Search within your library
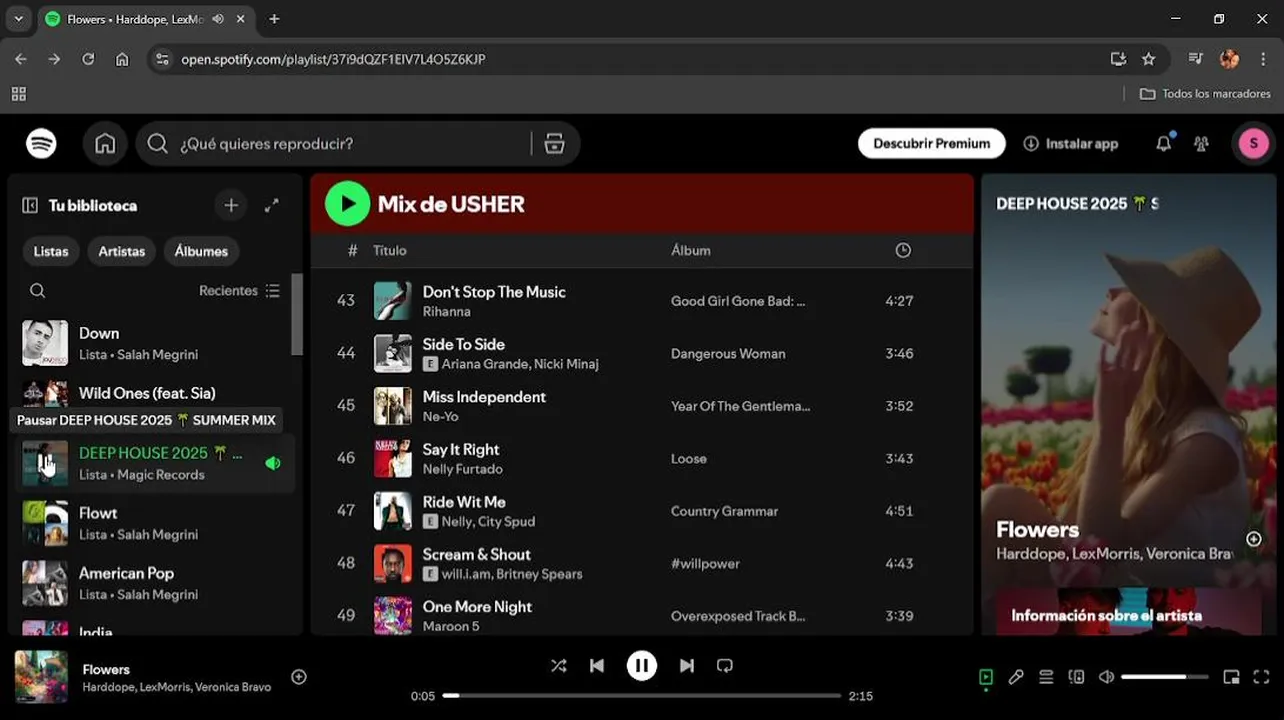Screen dimensions: 1284x720 click(38, 291)
